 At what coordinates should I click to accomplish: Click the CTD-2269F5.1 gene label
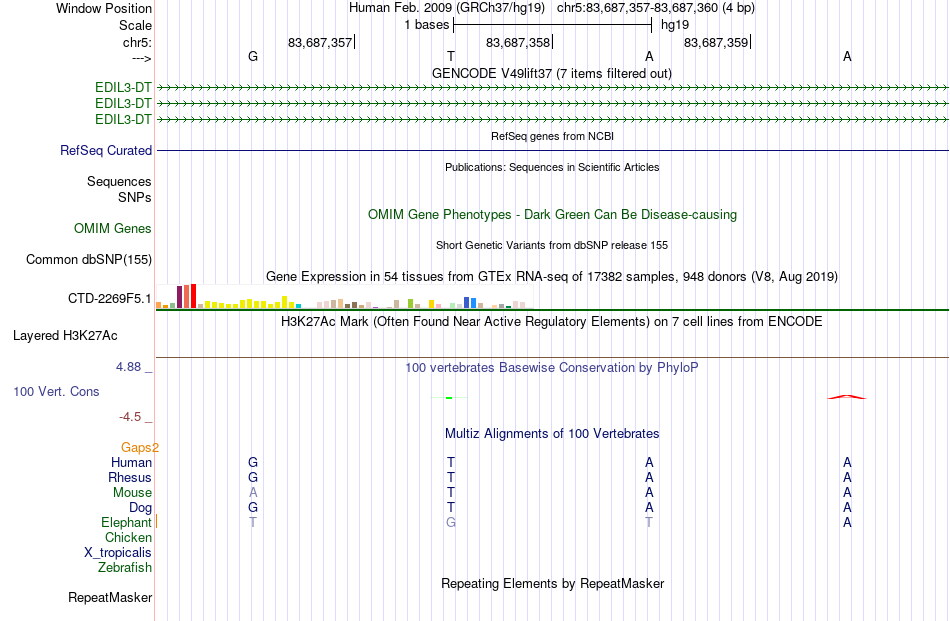(110, 298)
